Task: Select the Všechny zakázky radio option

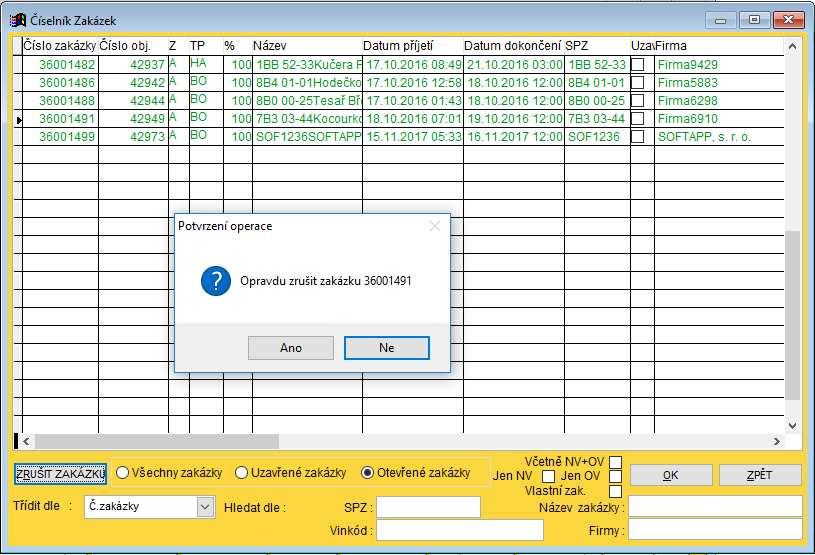Action: 122,472
